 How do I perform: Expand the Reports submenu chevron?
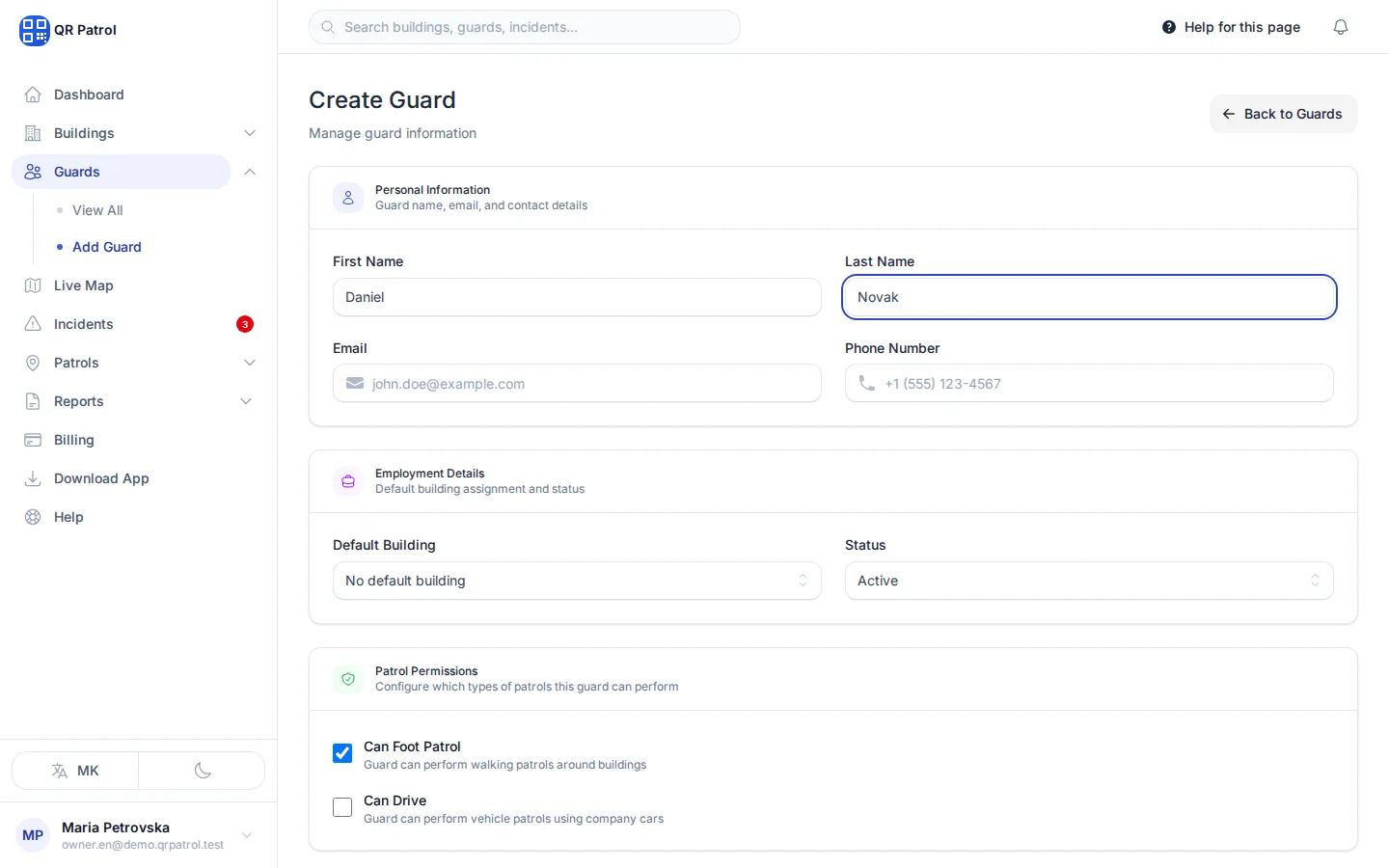click(246, 401)
